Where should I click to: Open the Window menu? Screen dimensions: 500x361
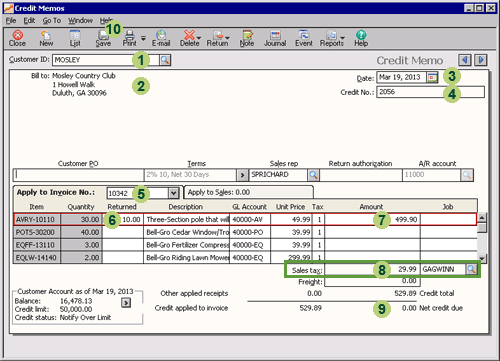click(80, 21)
